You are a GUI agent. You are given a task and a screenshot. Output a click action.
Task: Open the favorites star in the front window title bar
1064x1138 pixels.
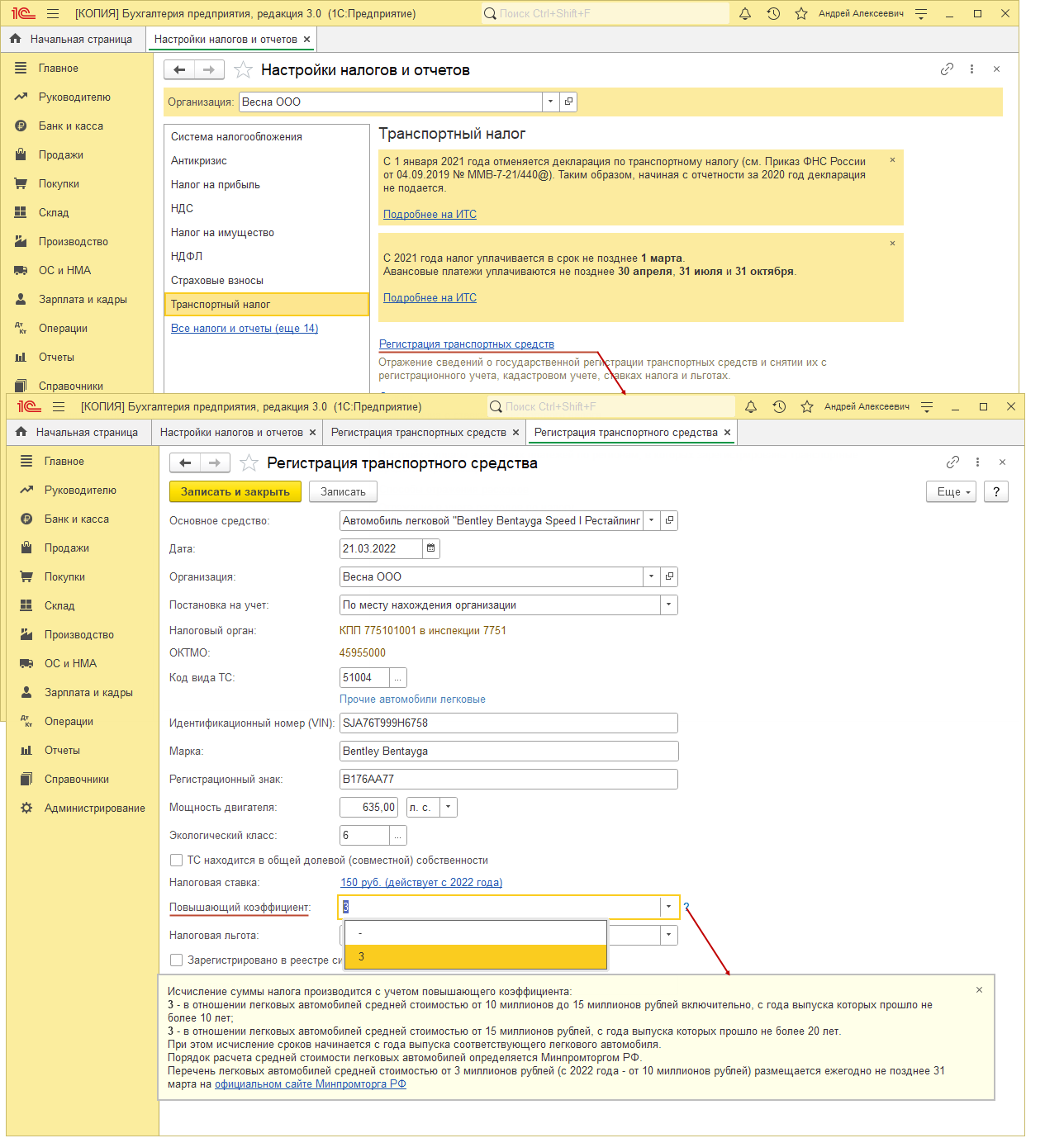807,406
